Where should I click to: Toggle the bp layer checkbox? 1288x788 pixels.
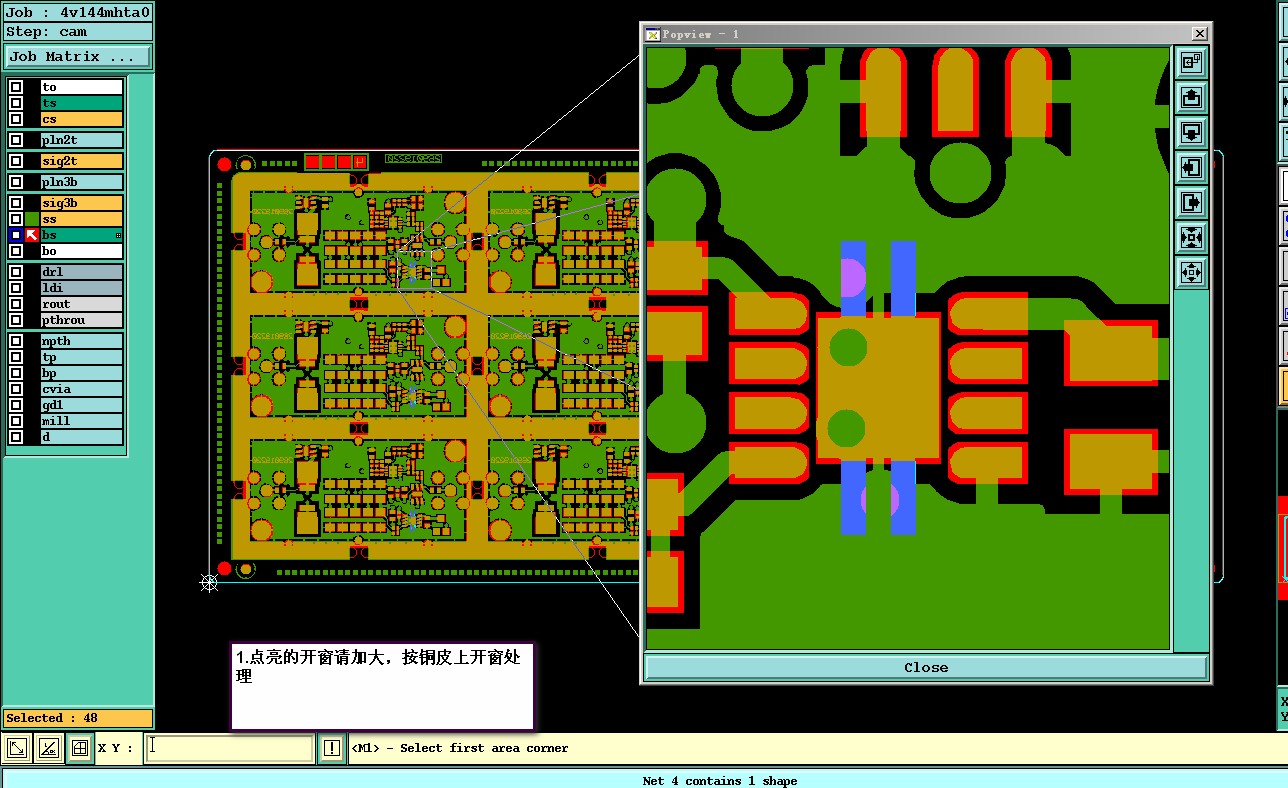[16, 373]
